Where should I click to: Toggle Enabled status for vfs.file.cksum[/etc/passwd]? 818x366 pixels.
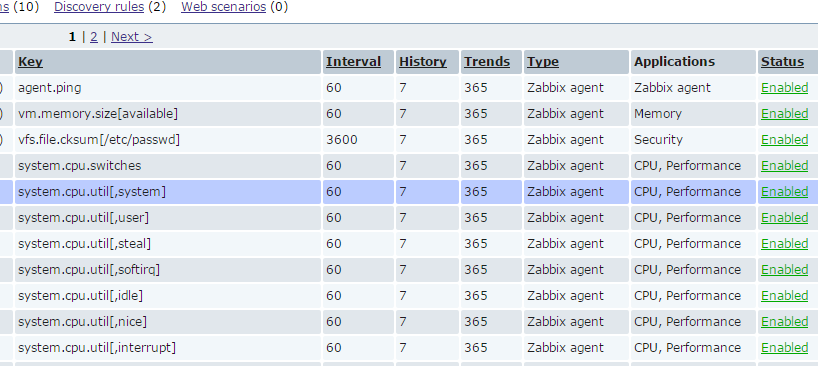coord(784,140)
